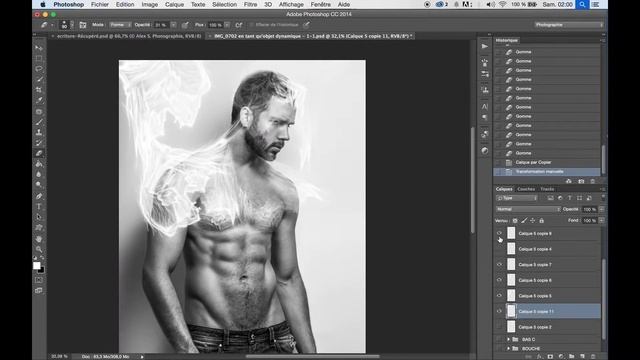
Task: Toggle Quick Mask mode icon
Action: tap(39, 280)
